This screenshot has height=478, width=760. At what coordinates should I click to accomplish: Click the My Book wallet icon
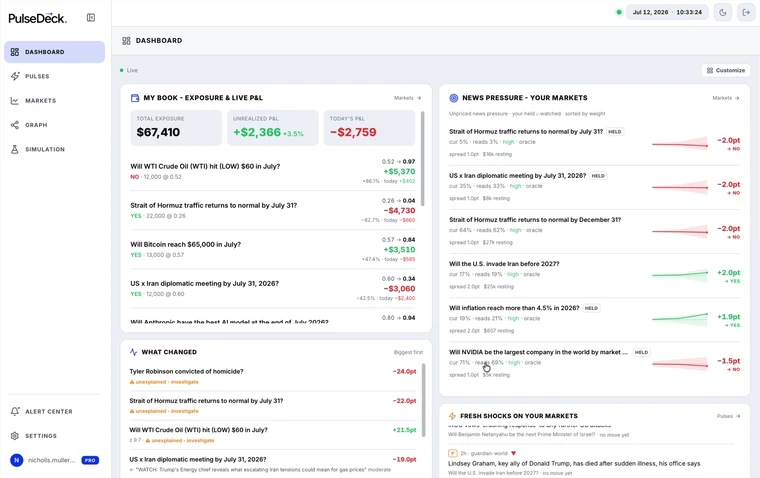[x=135, y=98]
